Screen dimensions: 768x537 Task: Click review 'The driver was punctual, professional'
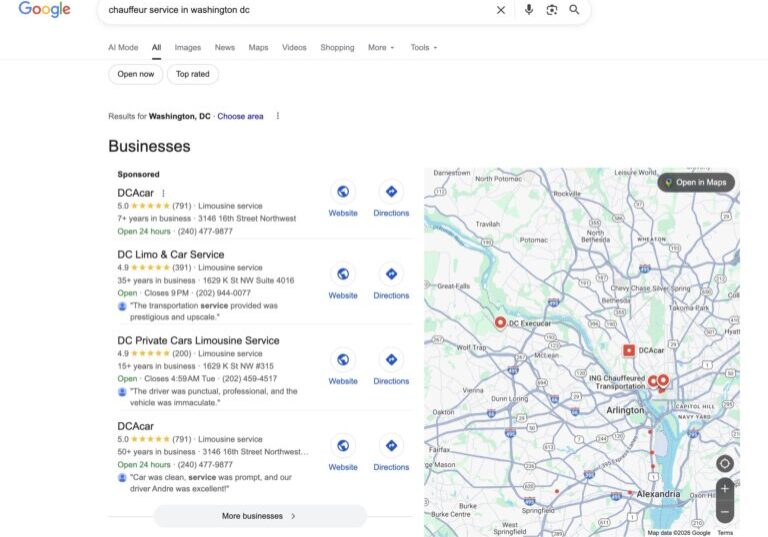(x=214, y=397)
